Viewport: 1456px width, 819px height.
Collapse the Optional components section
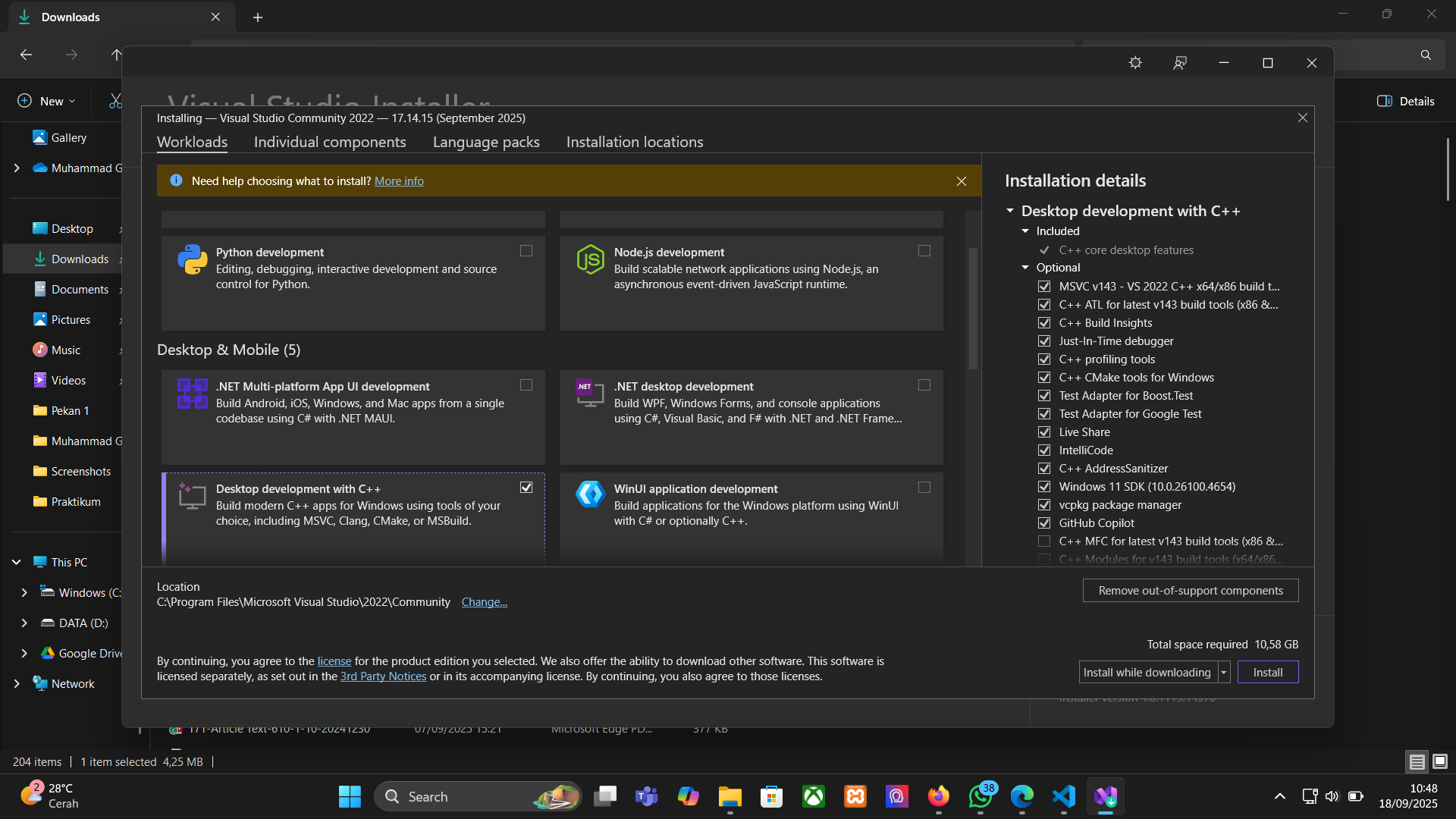point(1025,268)
